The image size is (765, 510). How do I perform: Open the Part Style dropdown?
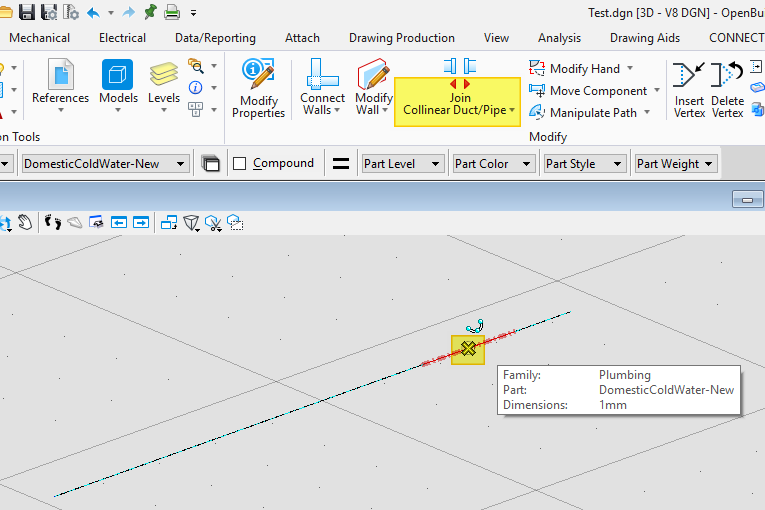(x=585, y=163)
